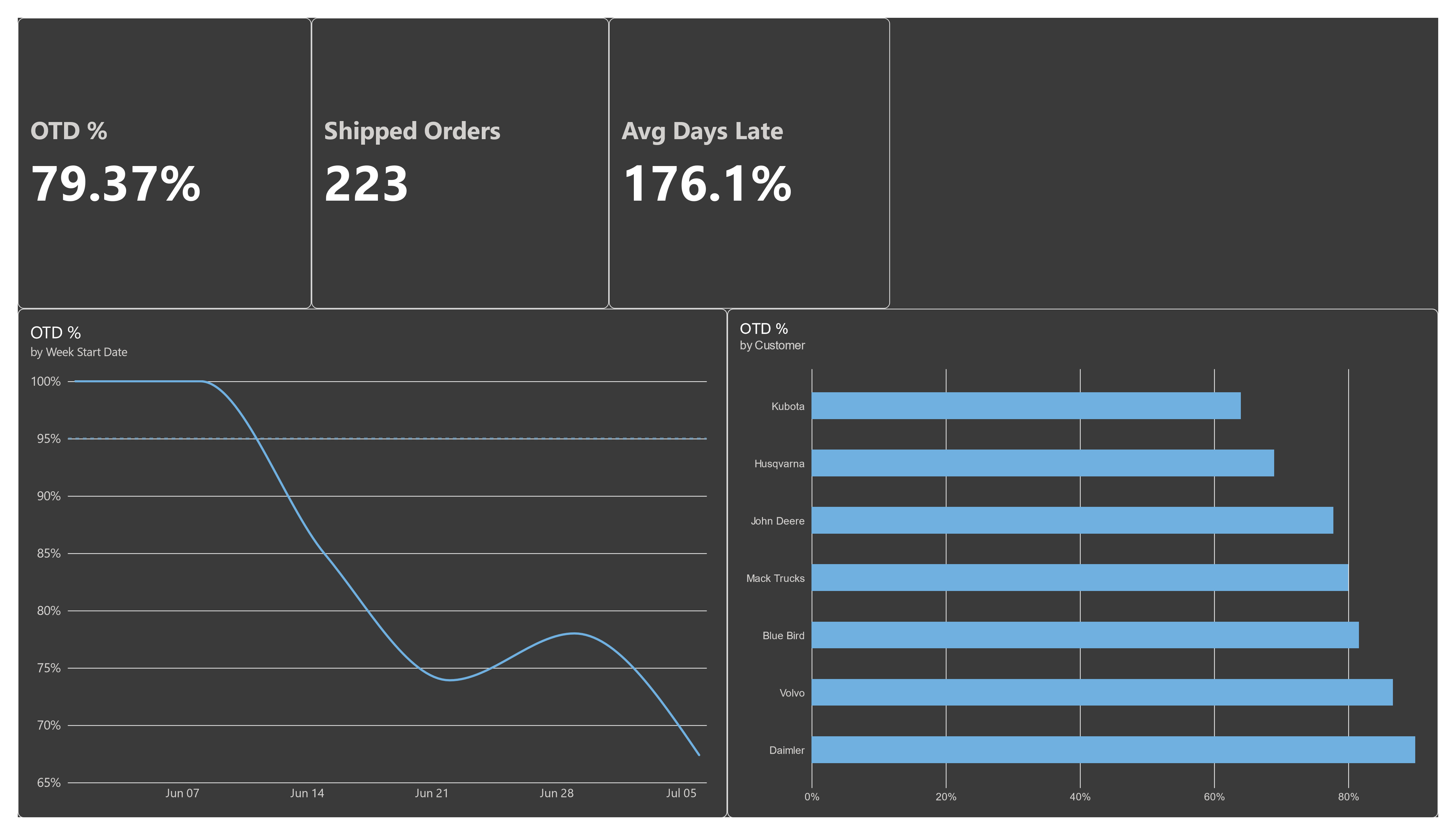Click the Jun 21 date label
Image resolution: width=1456 pixels, height=835 pixels.
(432, 794)
